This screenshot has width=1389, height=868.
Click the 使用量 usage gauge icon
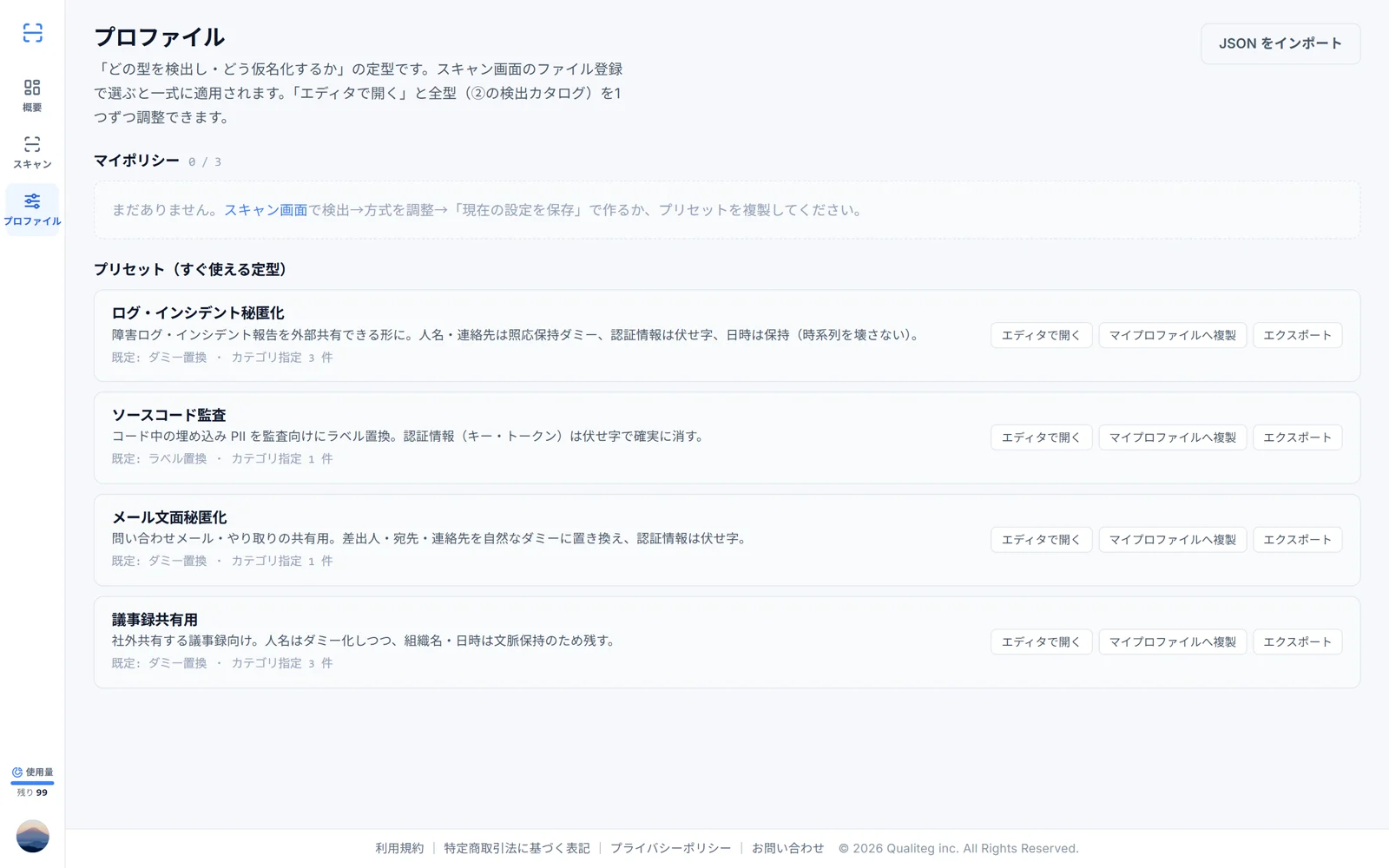(17, 772)
